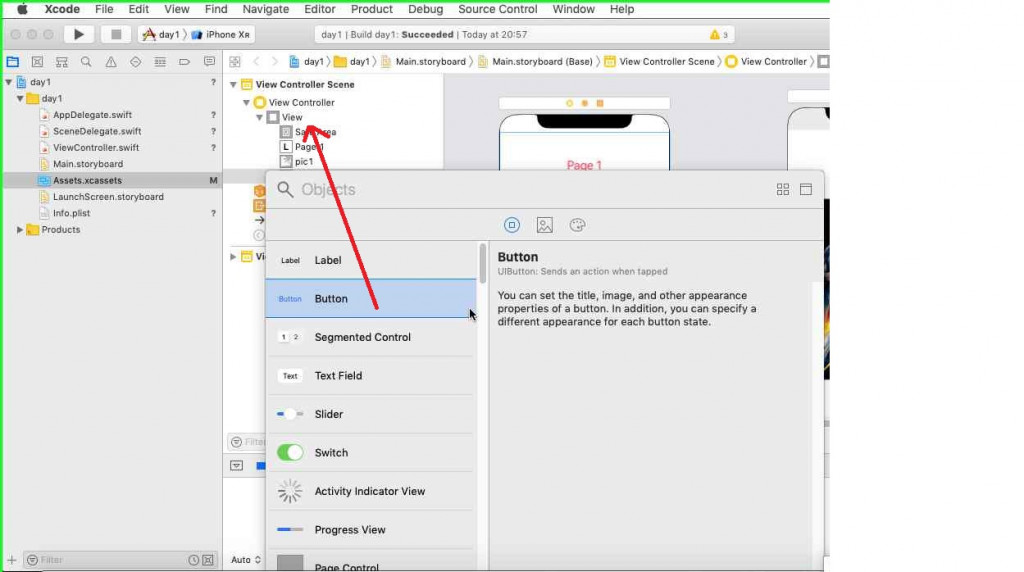The image size is (1024, 572).
Task: Open the Source Control menu
Action: coord(498,9)
